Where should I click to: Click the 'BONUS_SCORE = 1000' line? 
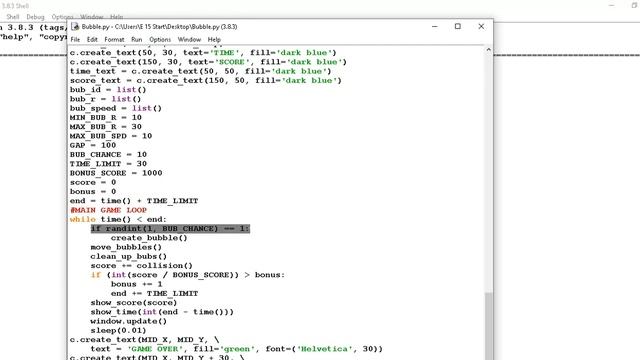point(116,173)
